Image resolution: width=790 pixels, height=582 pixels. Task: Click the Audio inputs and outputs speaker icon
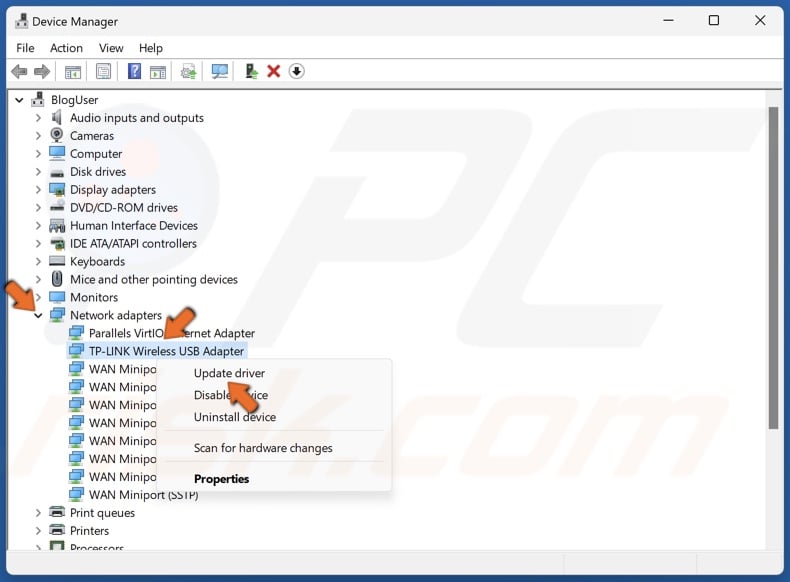[57, 117]
